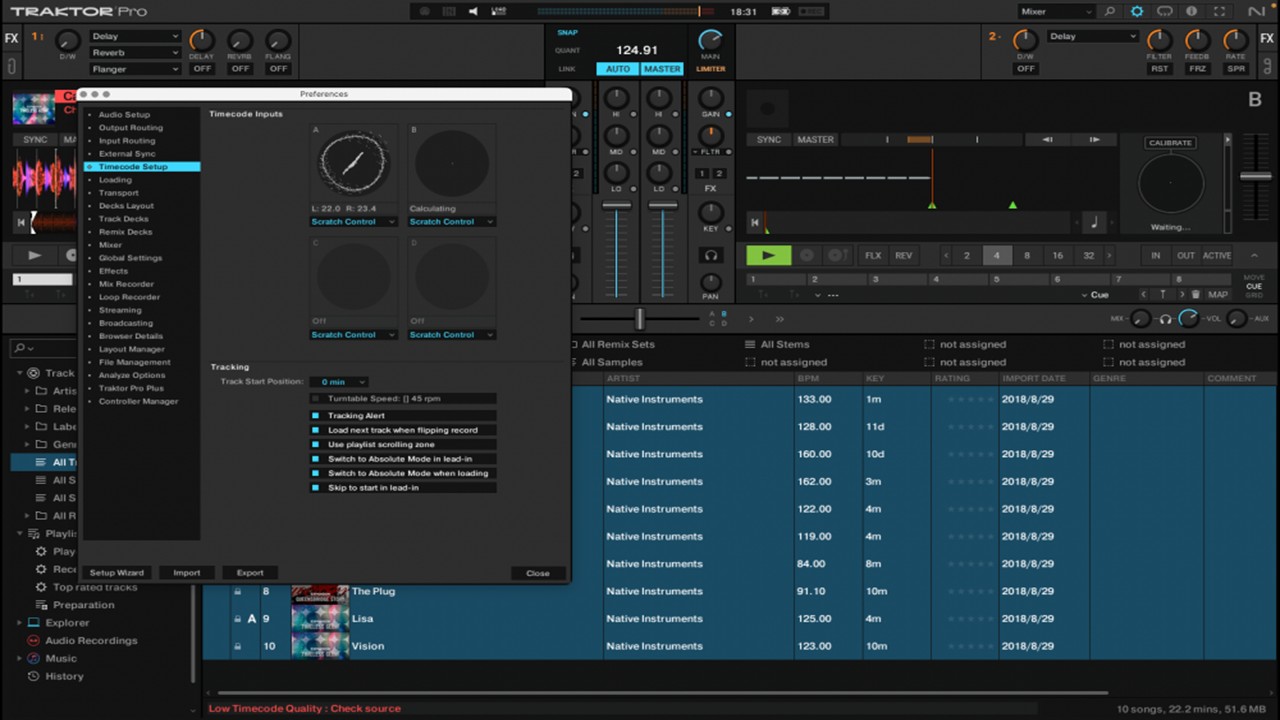Screen dimensions: 1280x720
Task: Click the headphone monitor icon on channel strip
Action: pyautogui.click(x=711, y=255)
